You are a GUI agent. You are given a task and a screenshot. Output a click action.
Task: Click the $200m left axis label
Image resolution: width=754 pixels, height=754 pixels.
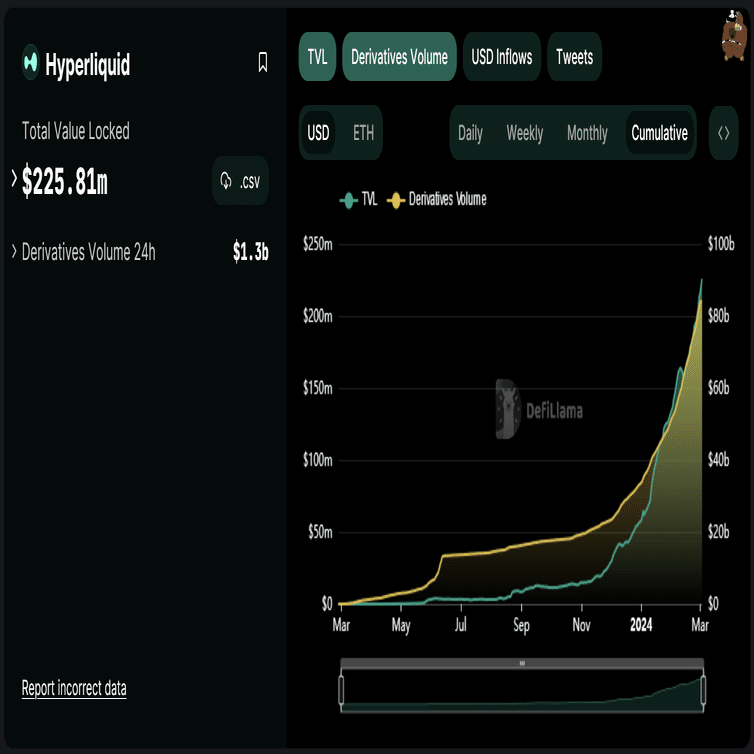[317, 316]
